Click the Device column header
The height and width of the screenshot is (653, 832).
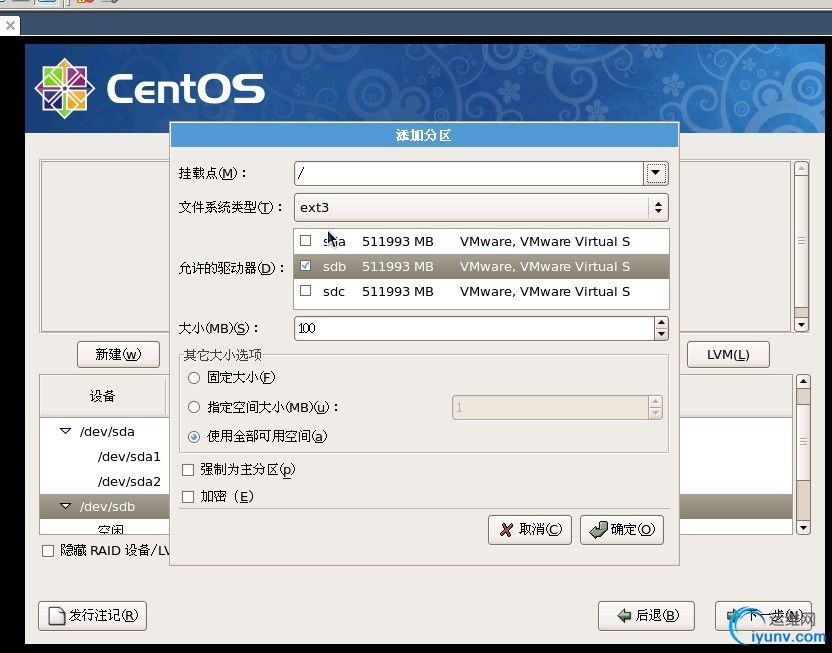click(102, 396)
